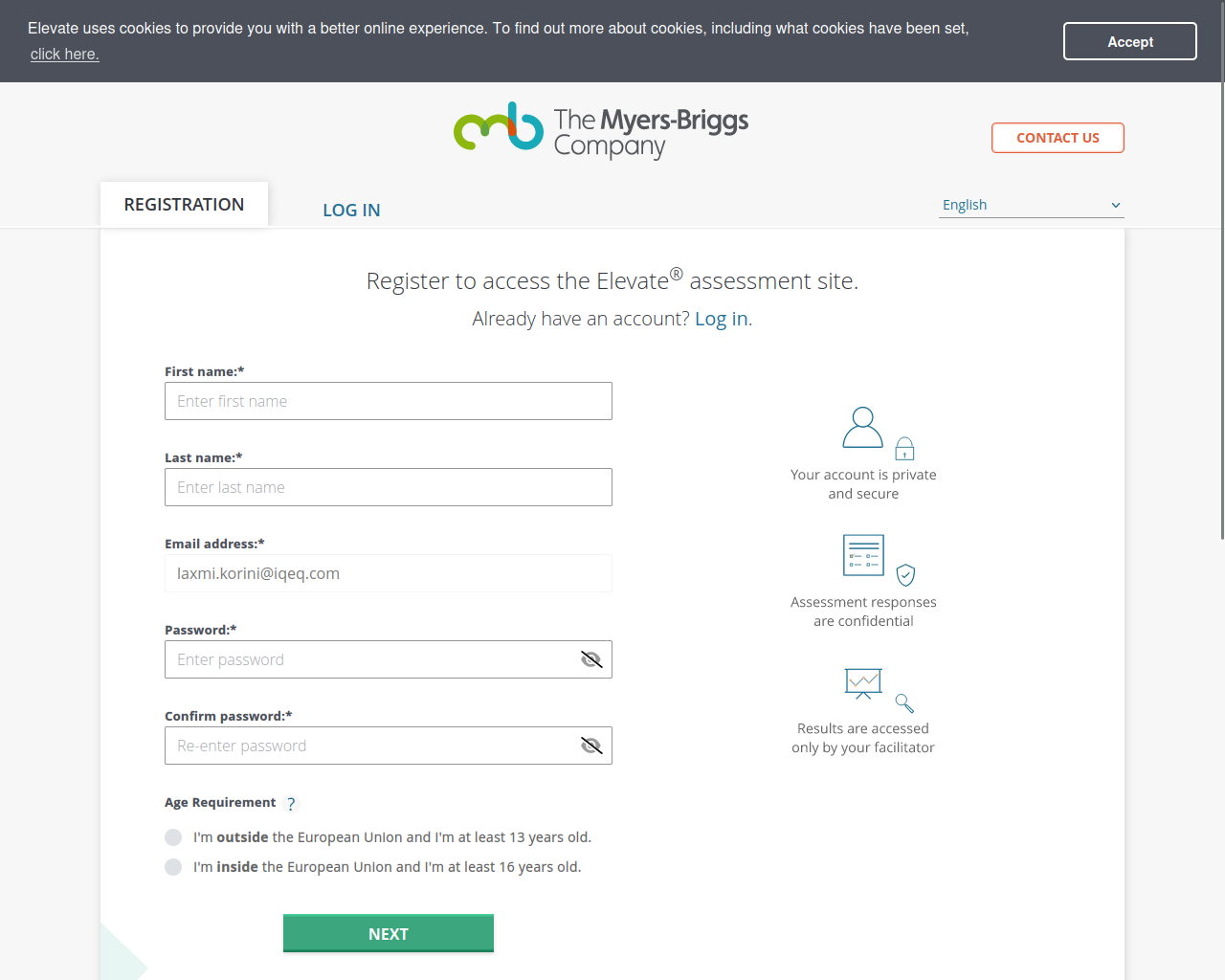
Task: Click the shield checkmark icon
Action: [x=905, y=574]
